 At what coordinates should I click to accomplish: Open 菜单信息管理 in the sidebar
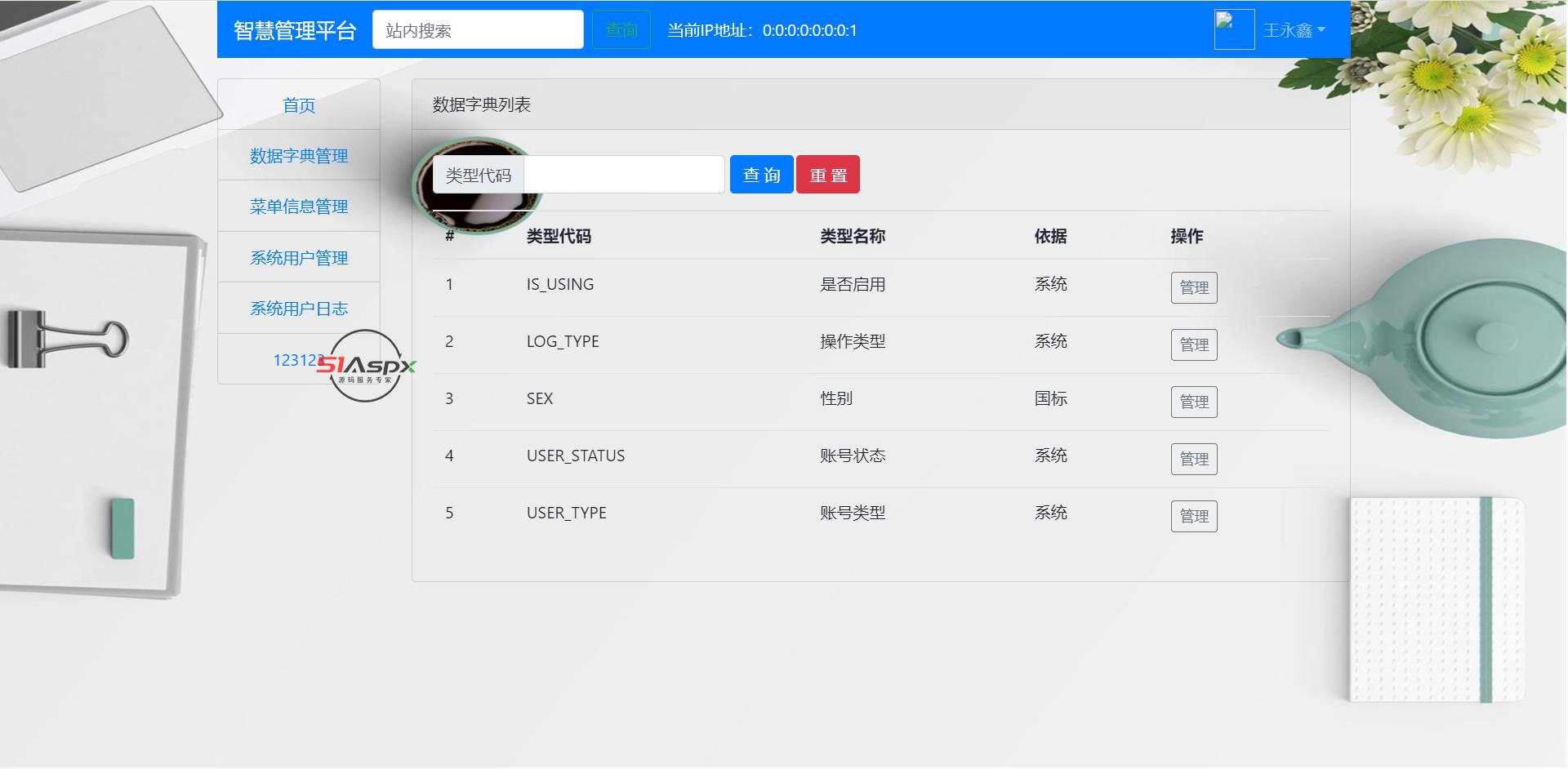pos(299,207)
